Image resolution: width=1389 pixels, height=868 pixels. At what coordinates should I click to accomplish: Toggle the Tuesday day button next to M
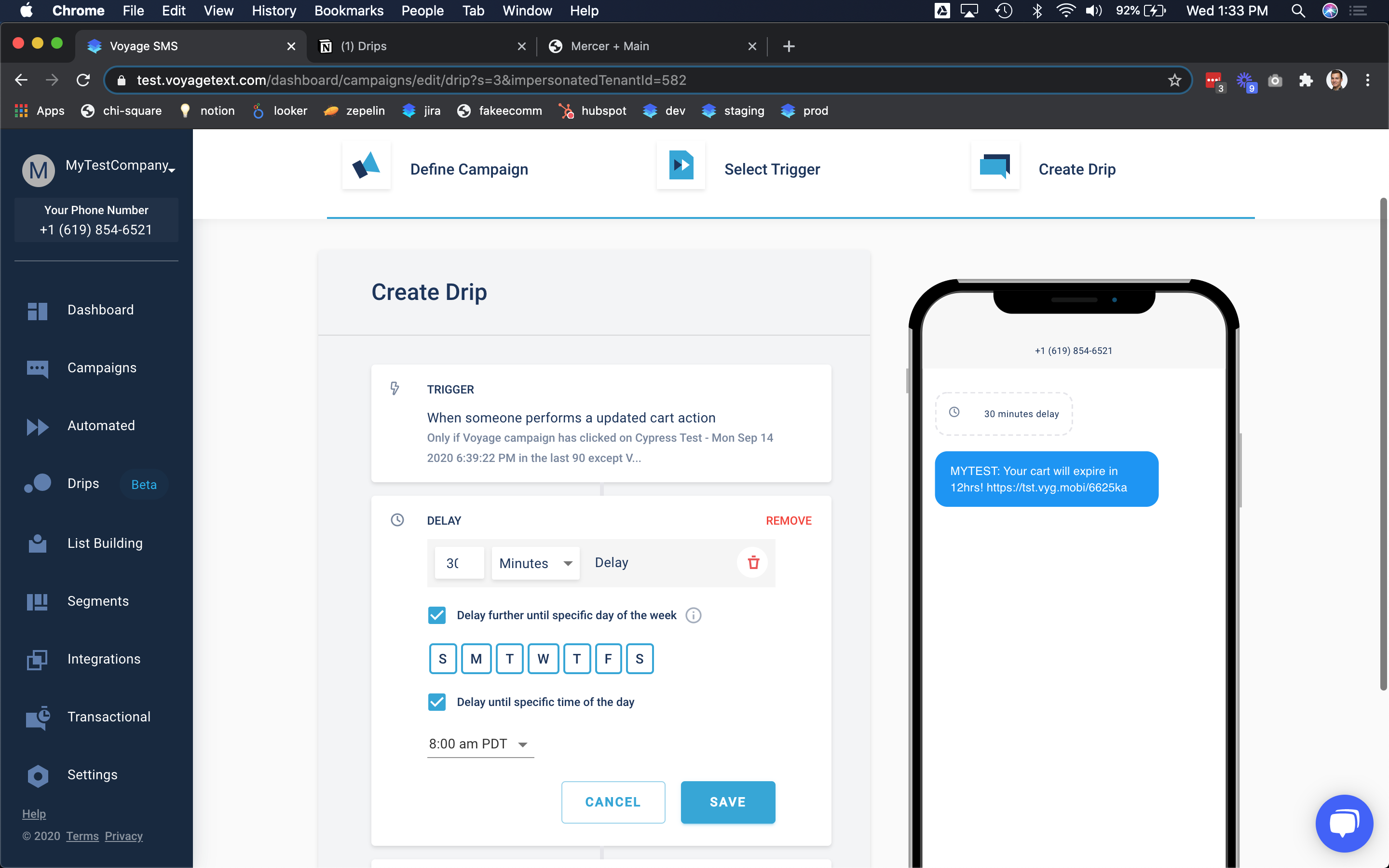click(510, 658)
